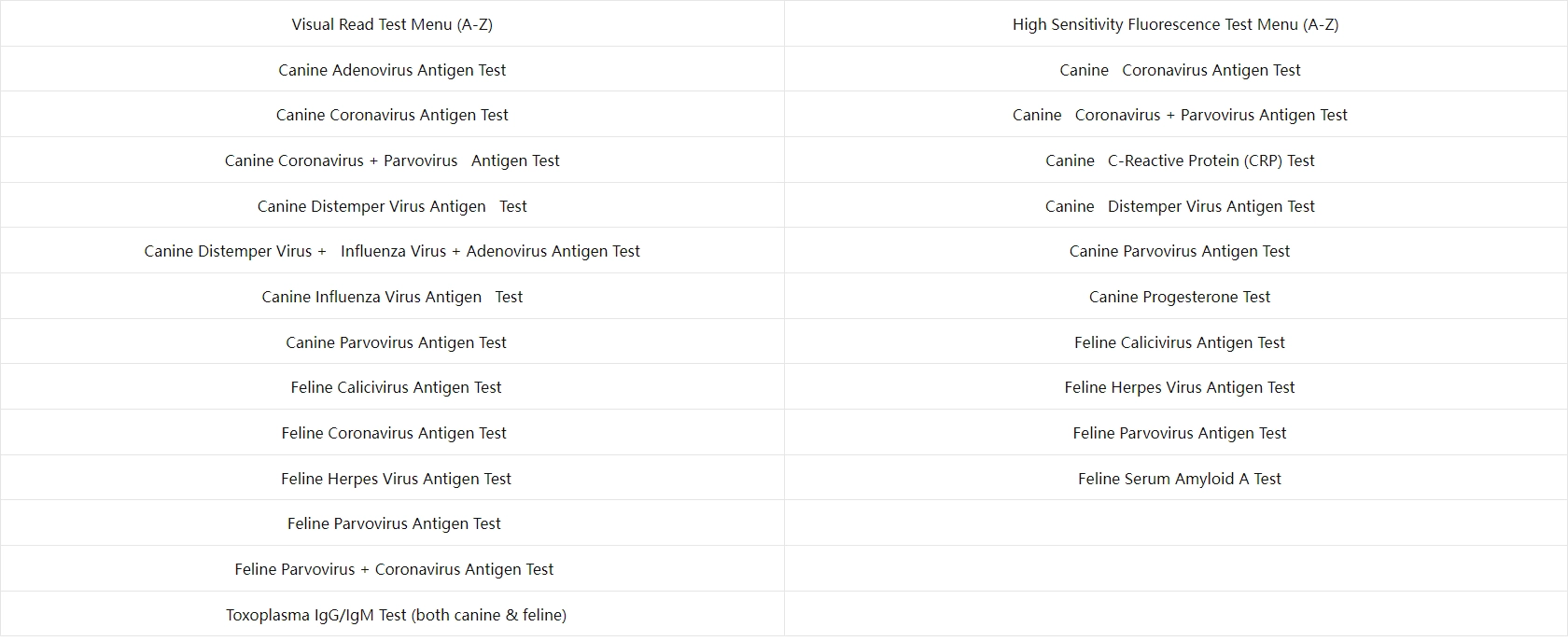Image resolution: width=1568 pixels, height=641 pixels.
Task: Open Feline Parvovirus + Coronavirus Antigen Test
Action: coord(394,569)
